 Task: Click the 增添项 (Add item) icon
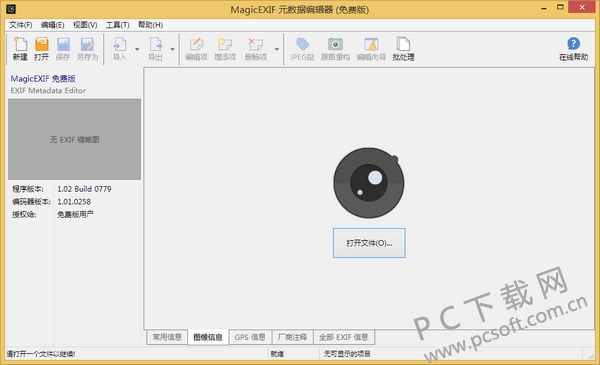(x=225, y=44)
